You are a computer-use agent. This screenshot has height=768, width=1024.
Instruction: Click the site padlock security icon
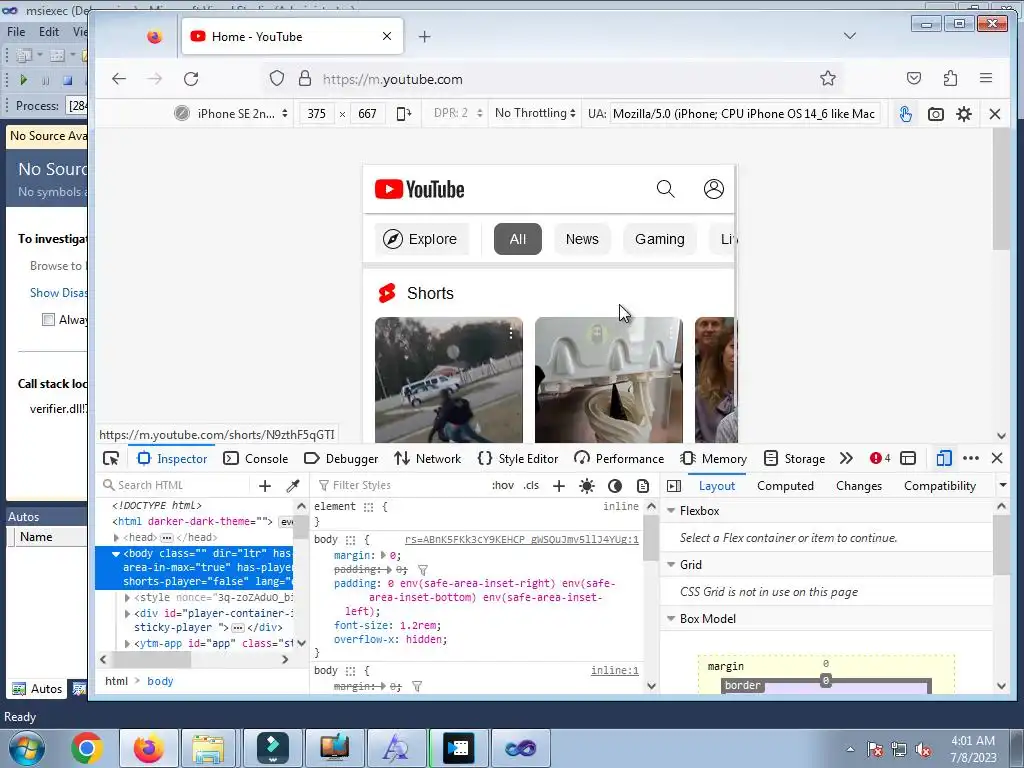tap(304, 78)
